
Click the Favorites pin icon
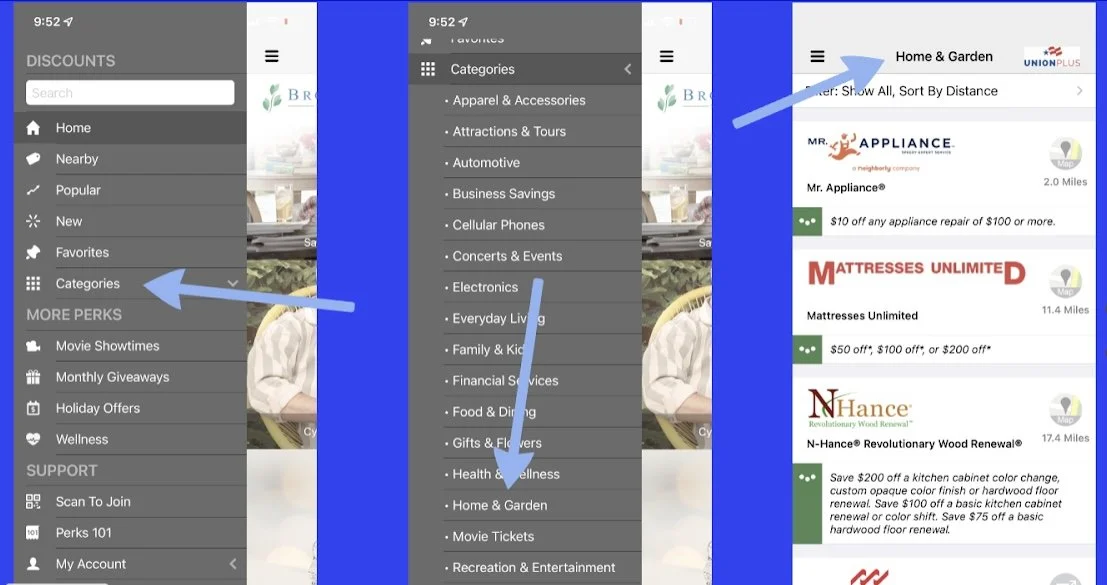pyautogui.click(x=33, y=252)
